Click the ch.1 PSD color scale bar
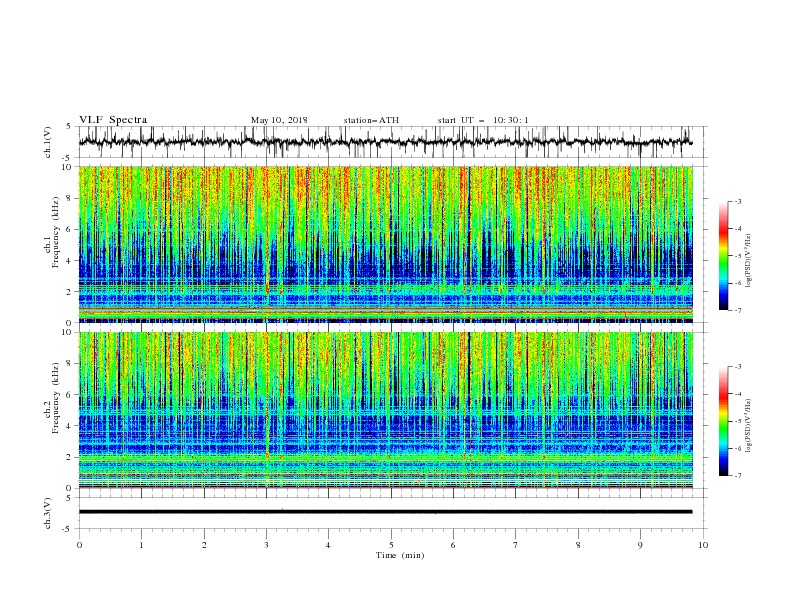Viewport: 792px width, 612px height. [x=723, y=256]
